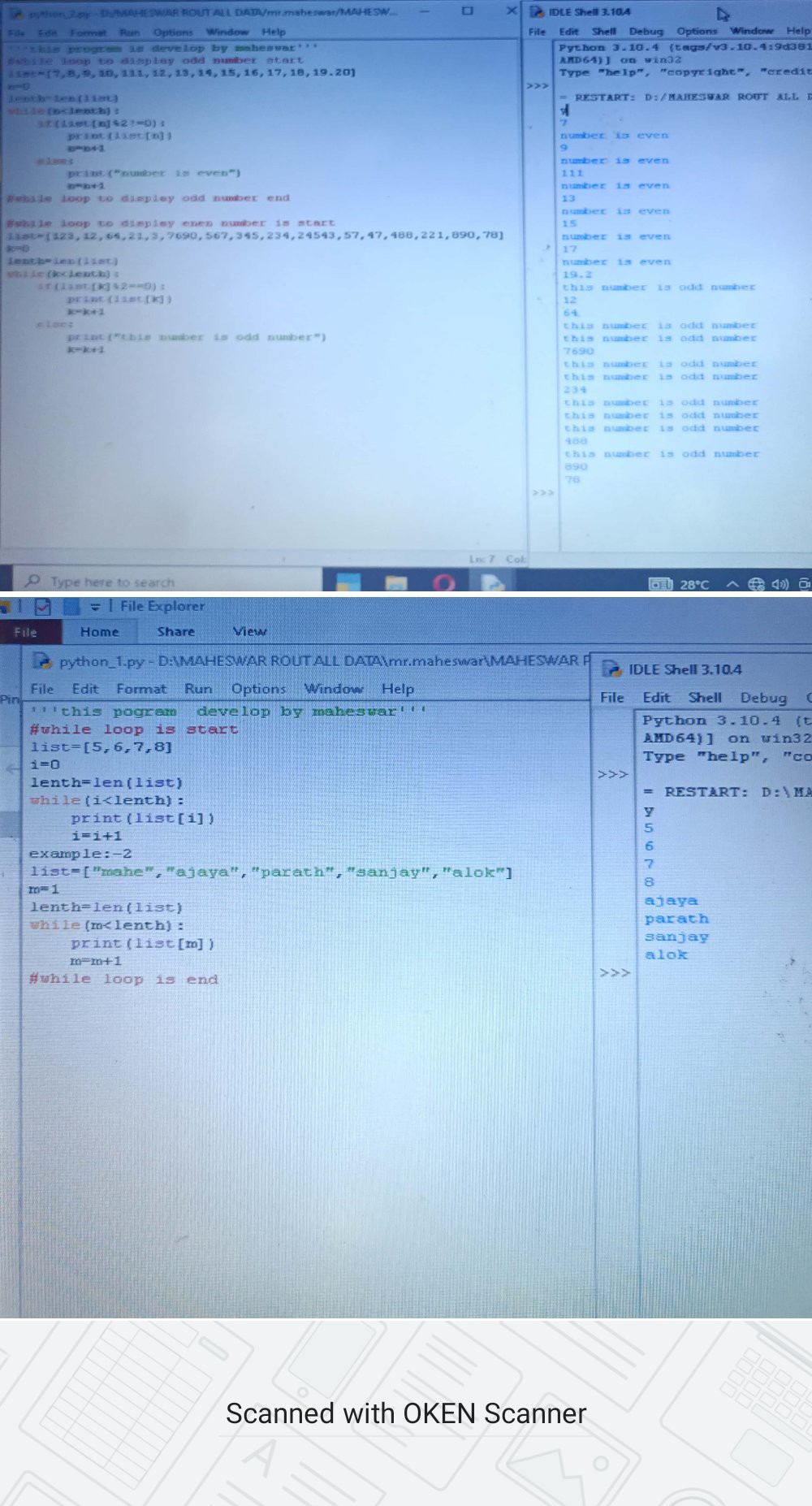Click the battery icon beside 28°C

click(x=660, y=584)
